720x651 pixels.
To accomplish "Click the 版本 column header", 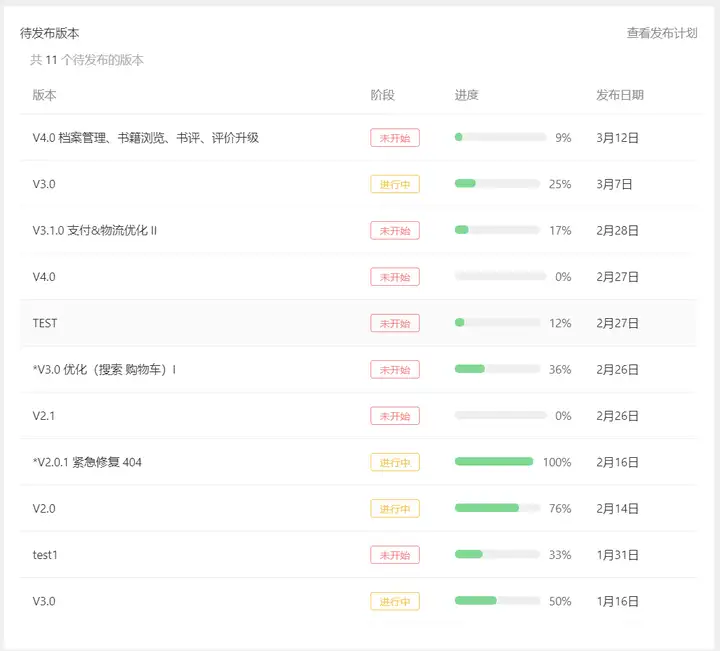I will [x=44, y=95].
